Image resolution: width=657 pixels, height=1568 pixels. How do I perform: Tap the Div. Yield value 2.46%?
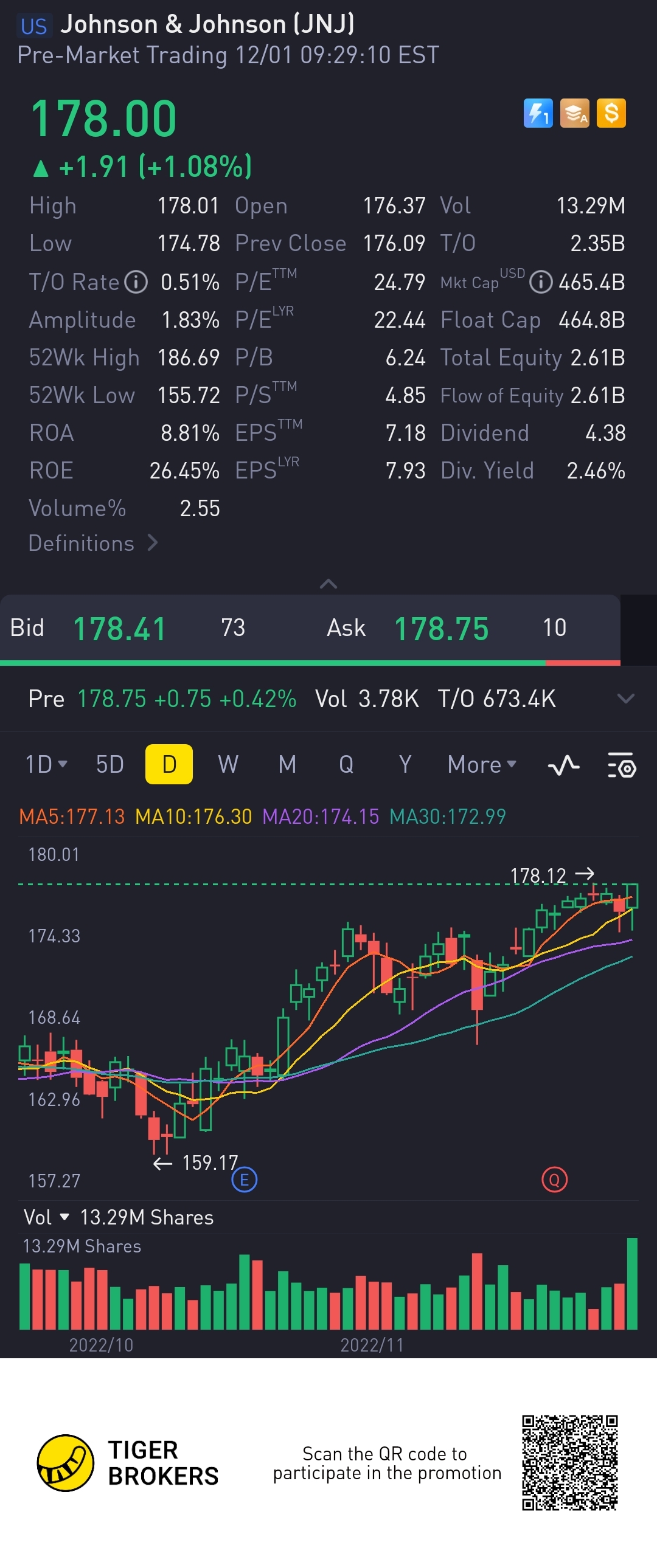[596, 471]
